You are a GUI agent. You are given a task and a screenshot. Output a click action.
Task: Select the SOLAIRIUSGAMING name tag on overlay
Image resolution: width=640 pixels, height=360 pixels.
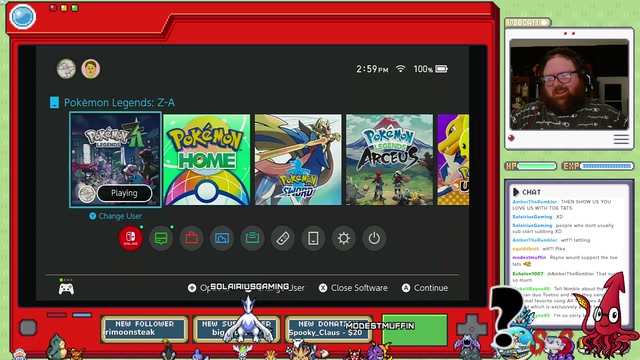[249, 287]
